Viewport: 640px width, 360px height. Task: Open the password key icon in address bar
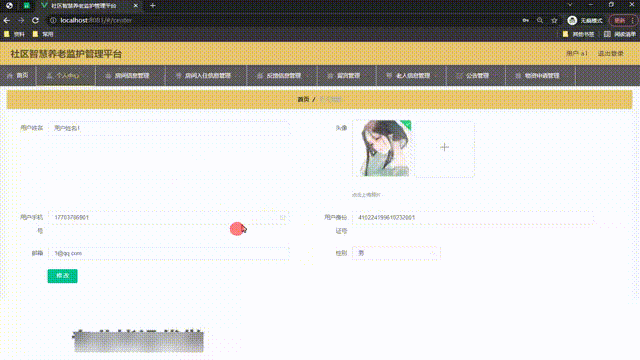(x=526, y=20)
